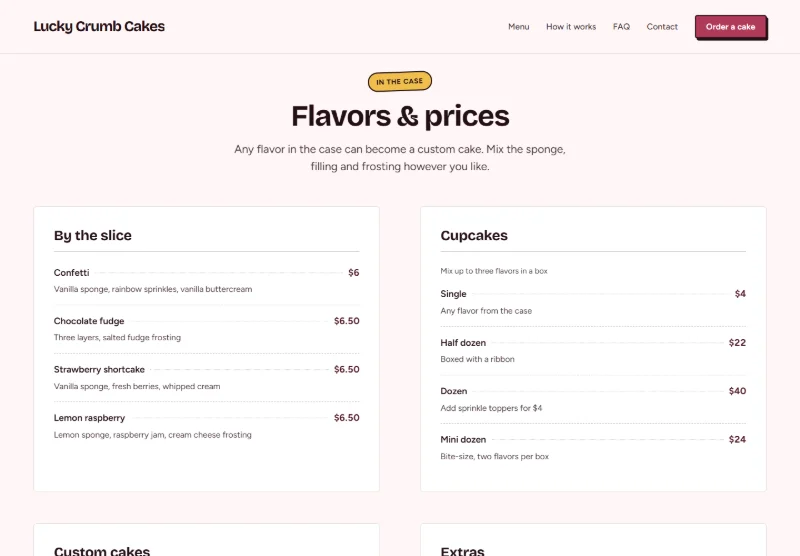The height and width of the screenshot is (556, 800).
Task: Select the Half dozen cupcake option
Action: point(593,350)
